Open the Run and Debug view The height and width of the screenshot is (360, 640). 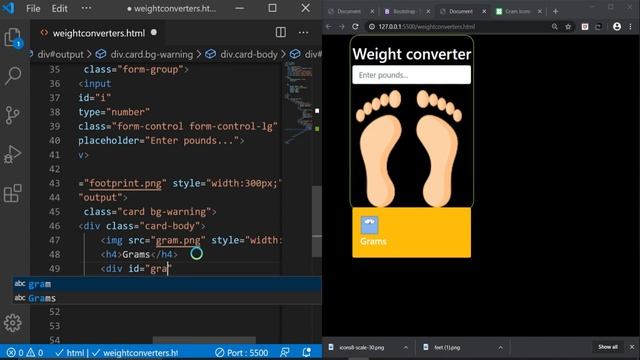coord(13,154)
